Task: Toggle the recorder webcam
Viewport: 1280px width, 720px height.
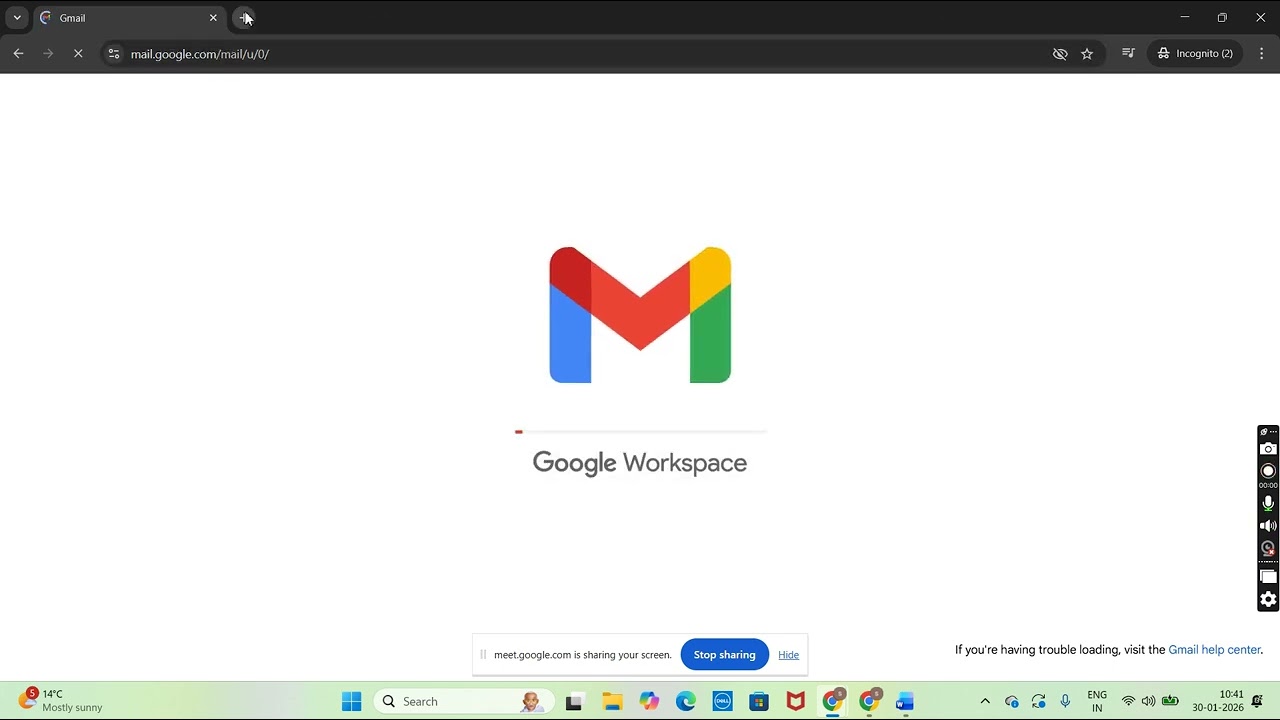Action: [1268, 549]
